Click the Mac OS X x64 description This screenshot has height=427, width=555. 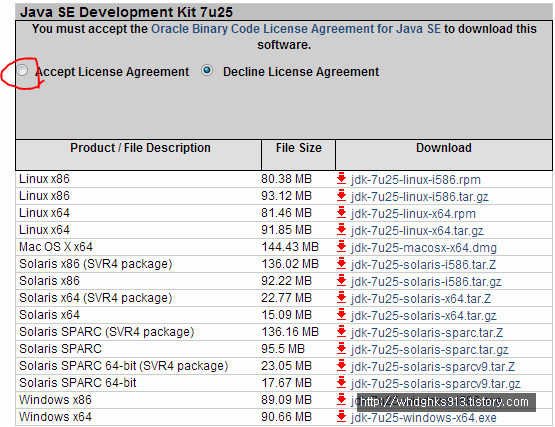[x=56, y=246]
